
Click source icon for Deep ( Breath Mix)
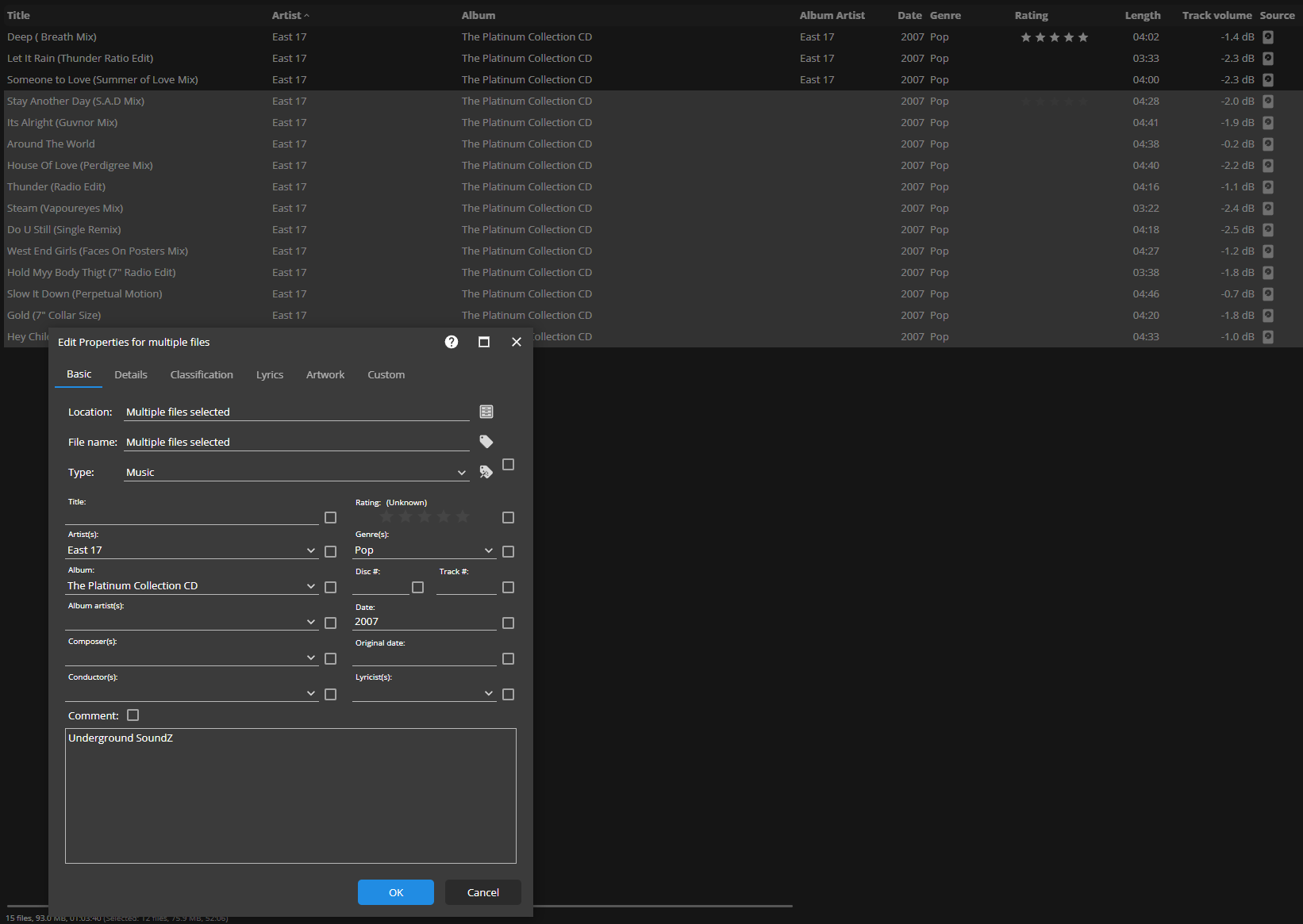1268,37
